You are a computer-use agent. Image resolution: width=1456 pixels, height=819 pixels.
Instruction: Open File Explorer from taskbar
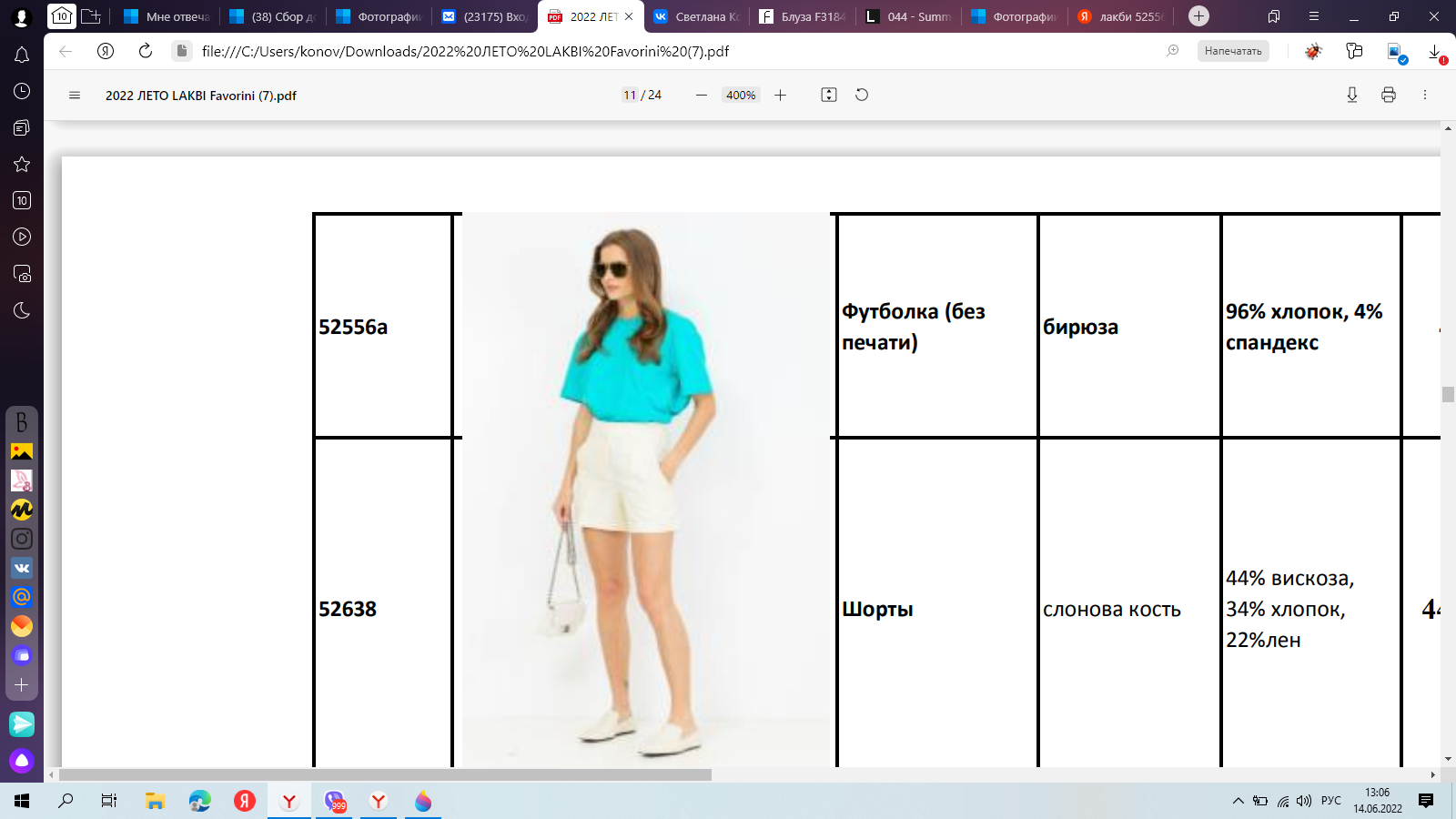(155, 801)
